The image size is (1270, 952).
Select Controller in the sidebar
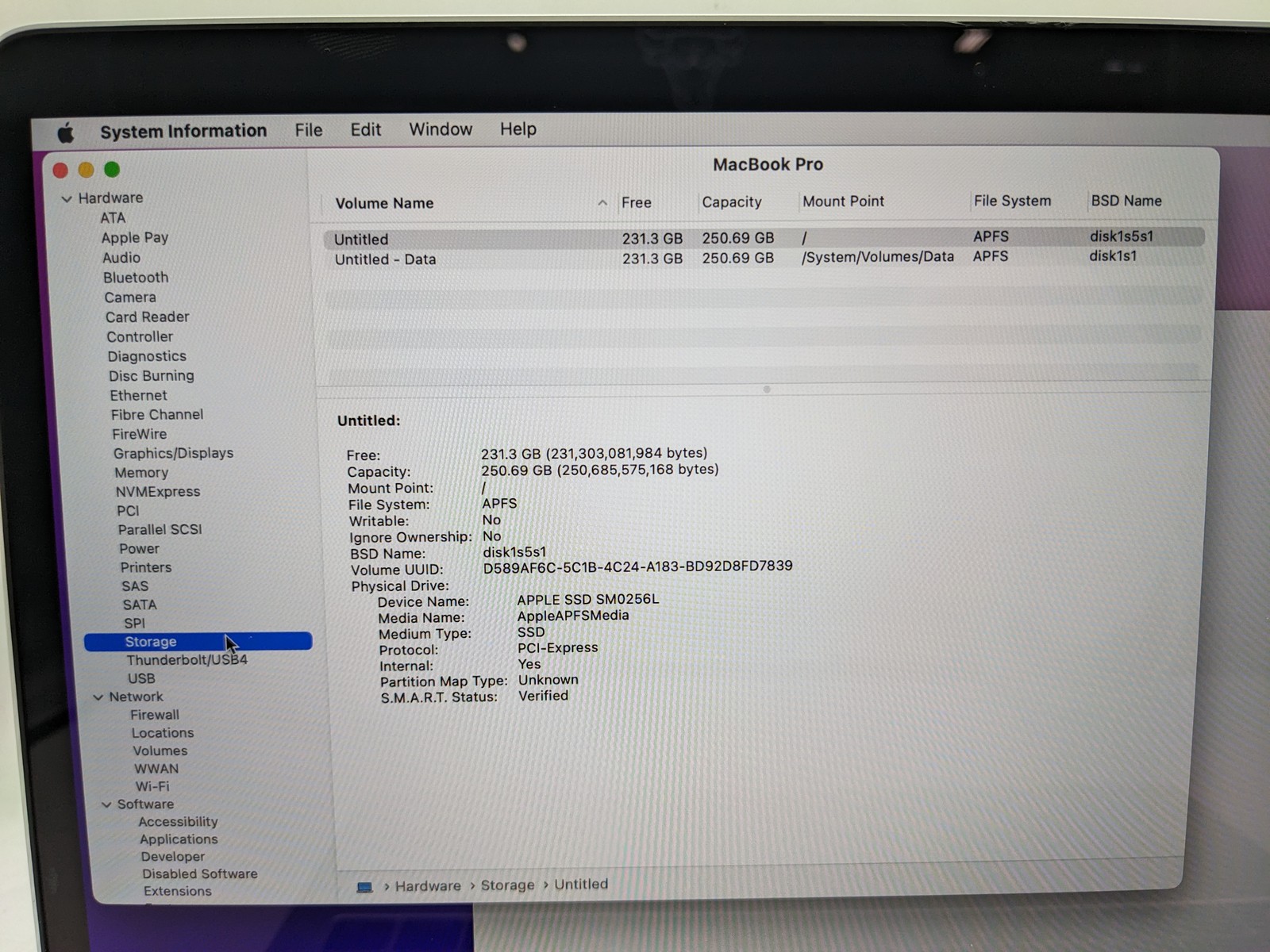[x=140, y=336]
